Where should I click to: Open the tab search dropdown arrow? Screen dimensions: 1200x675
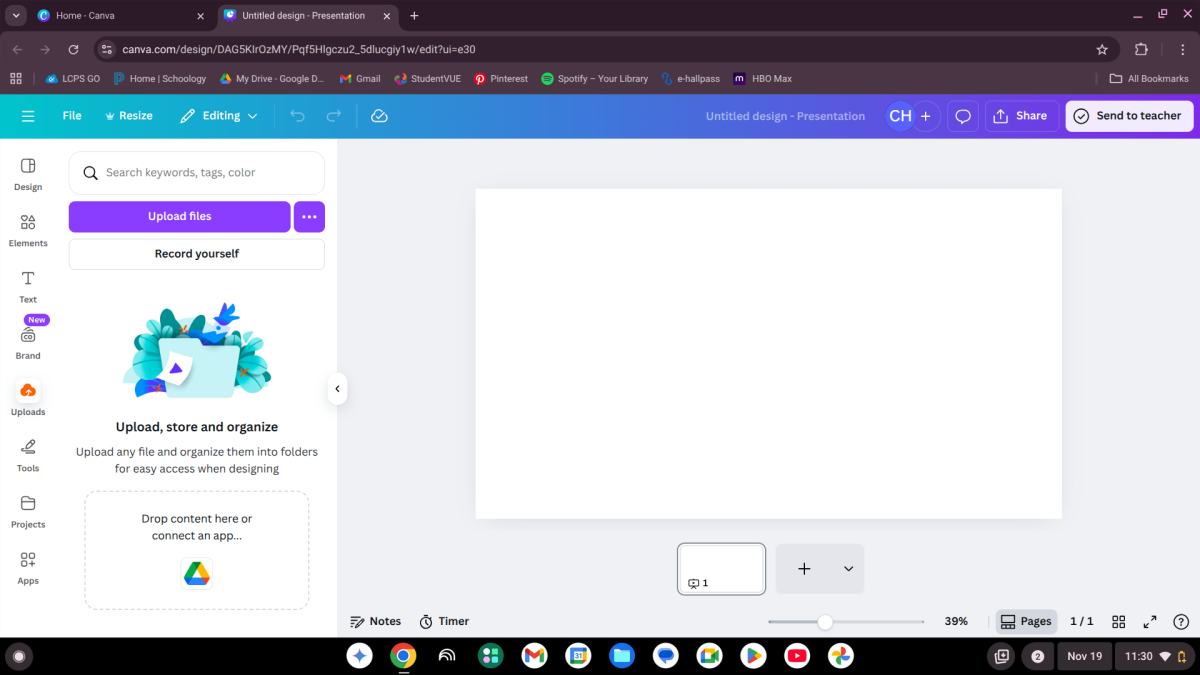[16, 16]
